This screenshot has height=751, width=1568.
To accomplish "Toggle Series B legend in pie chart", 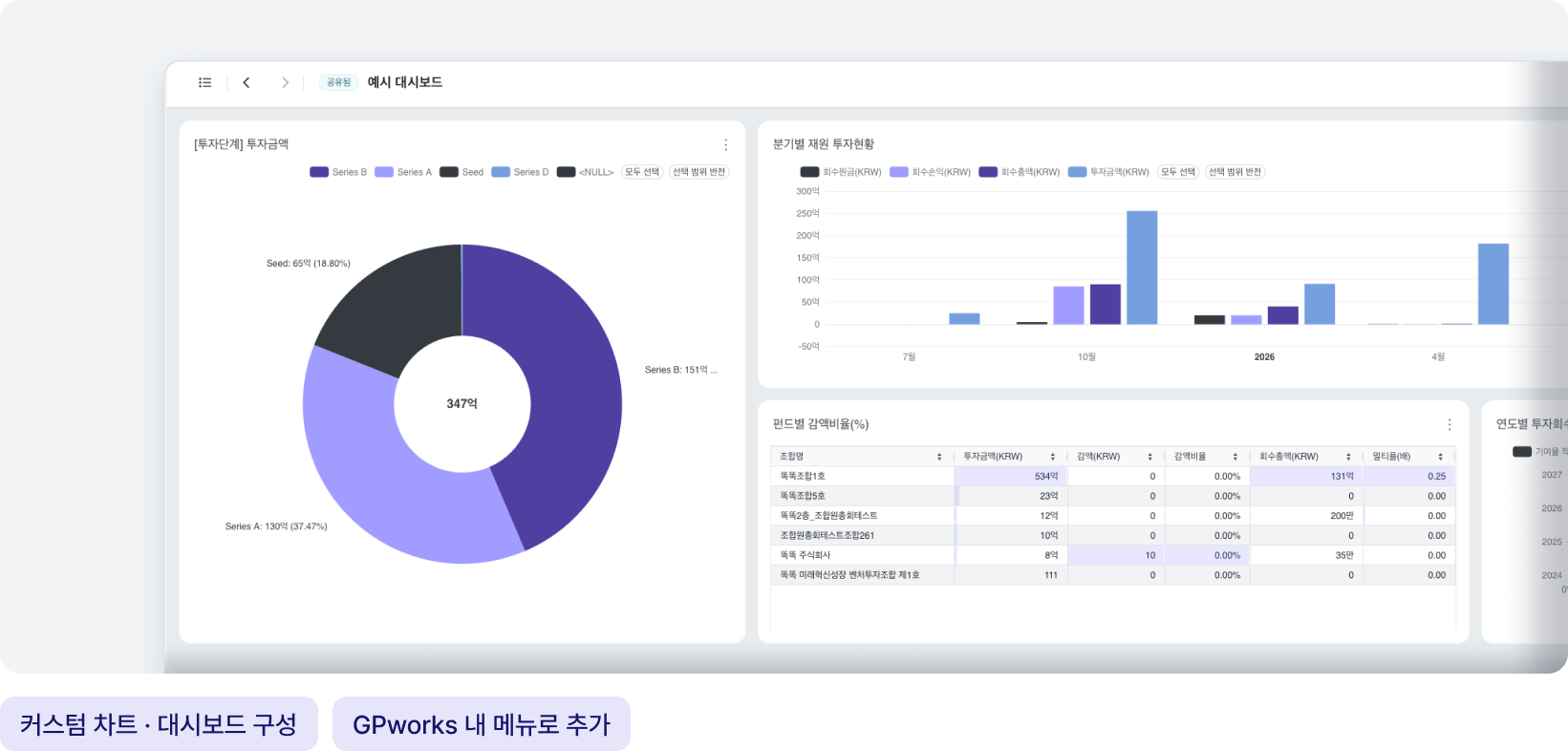I will coord(338,172).
